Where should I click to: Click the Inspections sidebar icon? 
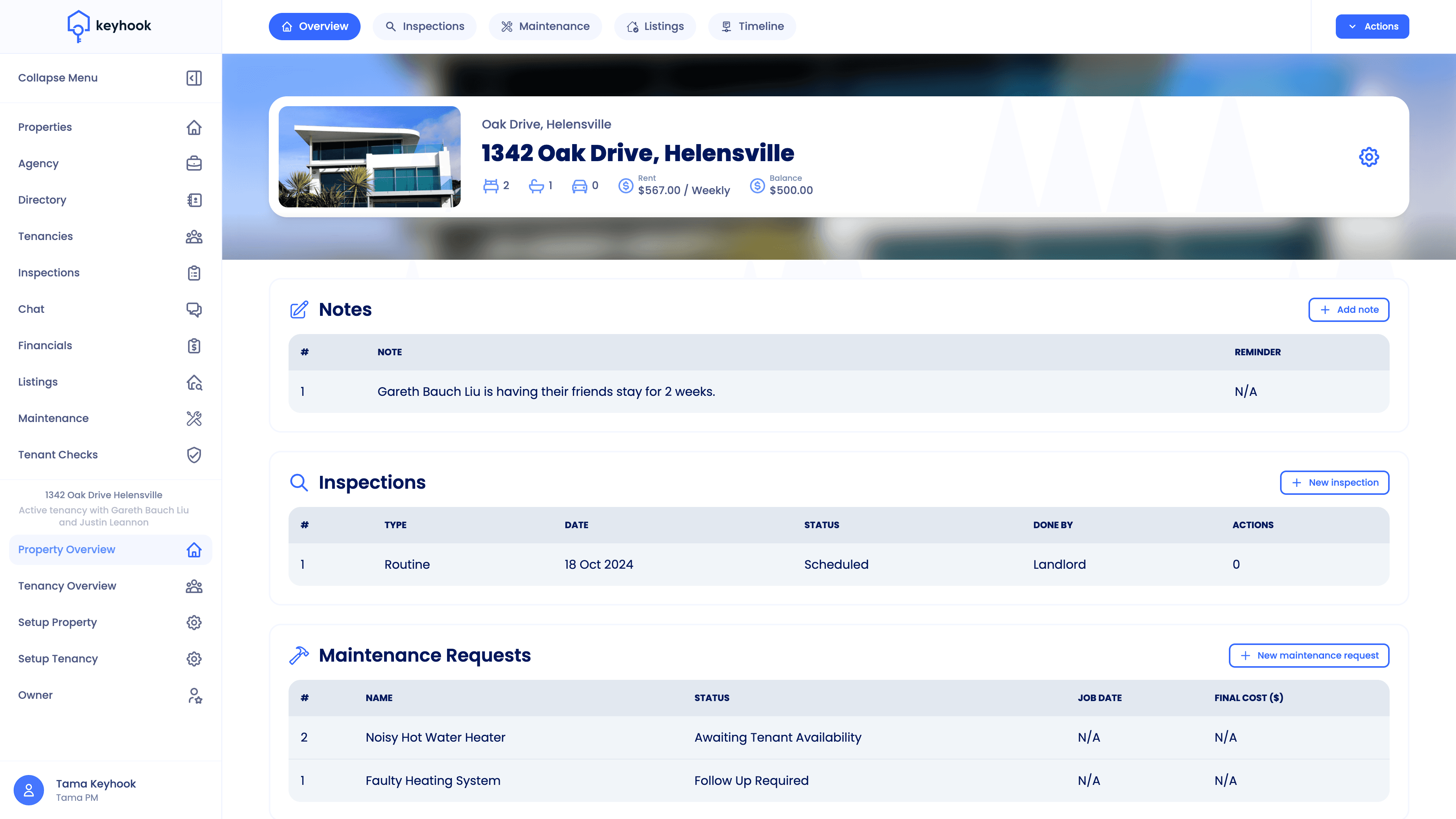194,272
